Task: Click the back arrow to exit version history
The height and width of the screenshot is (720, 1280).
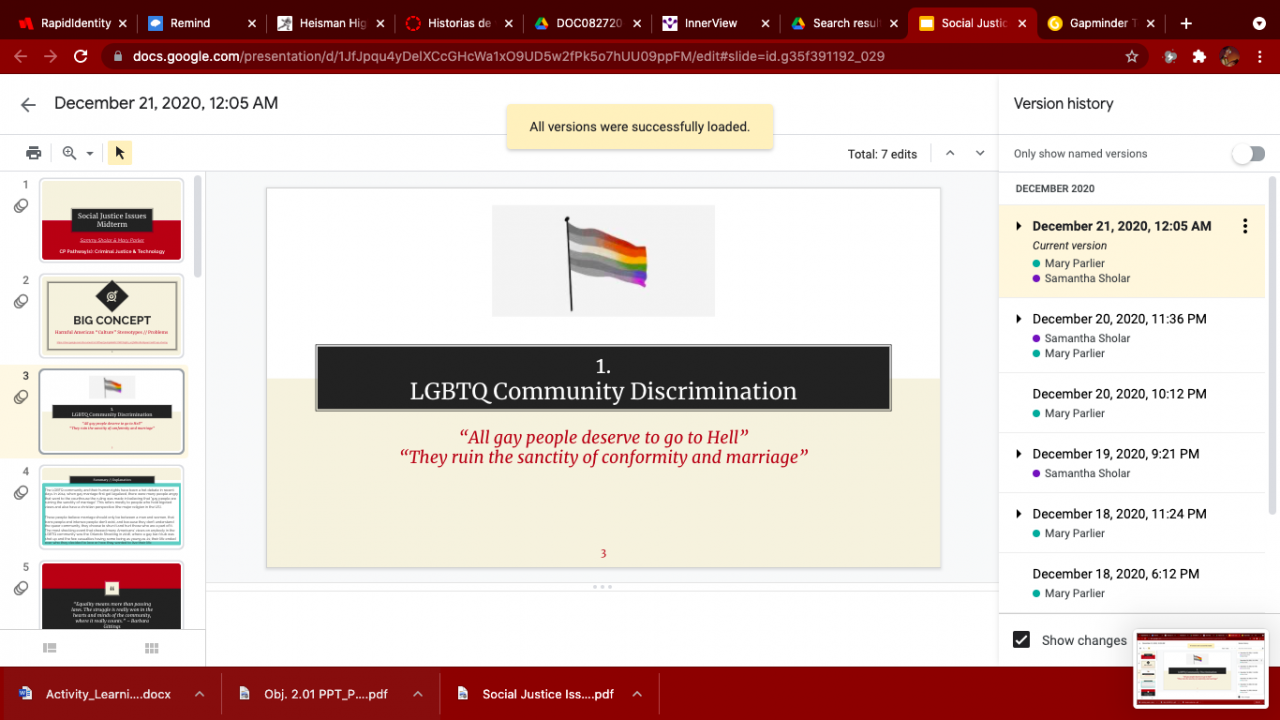Action: click(x=28, y=104)
